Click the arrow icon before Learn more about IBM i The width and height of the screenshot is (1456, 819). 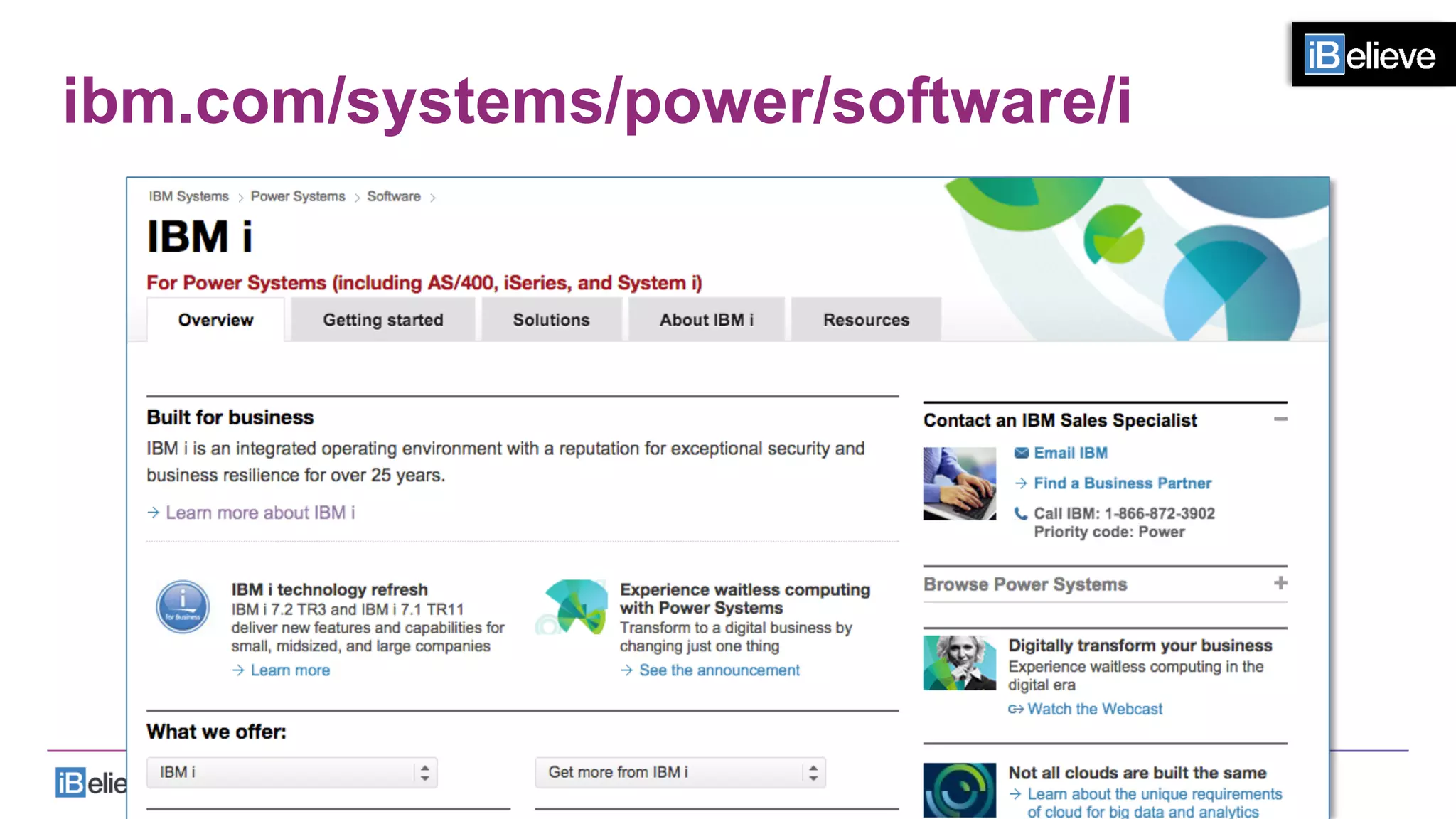tap(153, 513)
